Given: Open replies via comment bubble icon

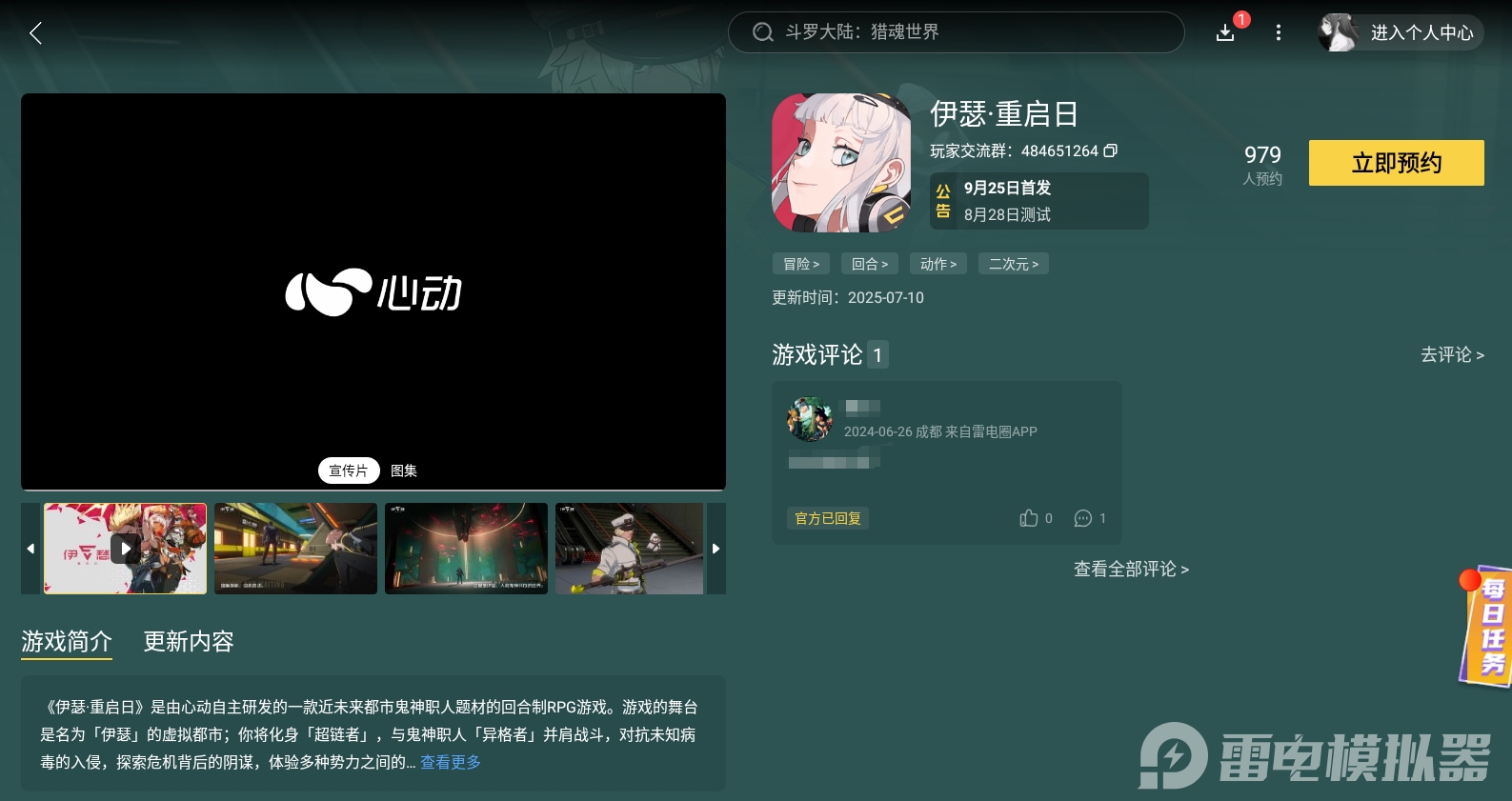Looking at the screenshot, I should click(x=1083, y=518).
